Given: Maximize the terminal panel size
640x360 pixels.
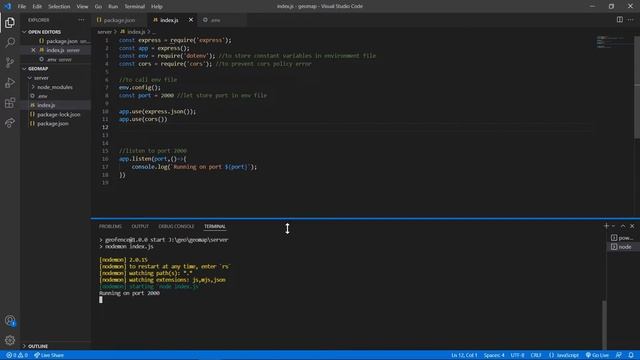Looking at the screenshot, I should point(623,226).
